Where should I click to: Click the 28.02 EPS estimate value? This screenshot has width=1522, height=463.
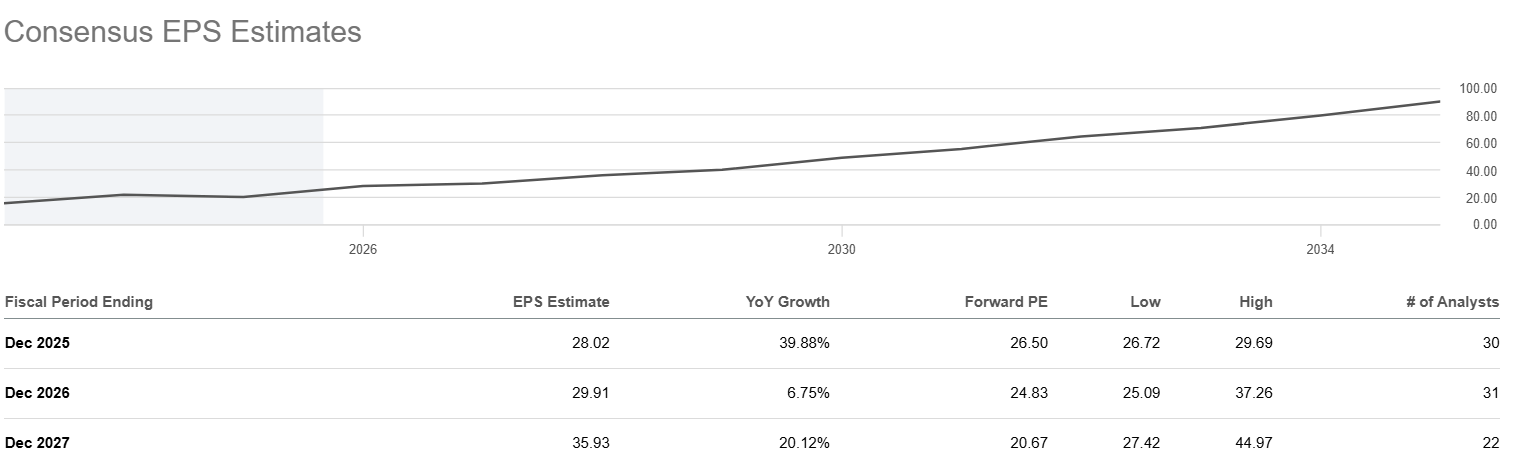click(591, 343)
